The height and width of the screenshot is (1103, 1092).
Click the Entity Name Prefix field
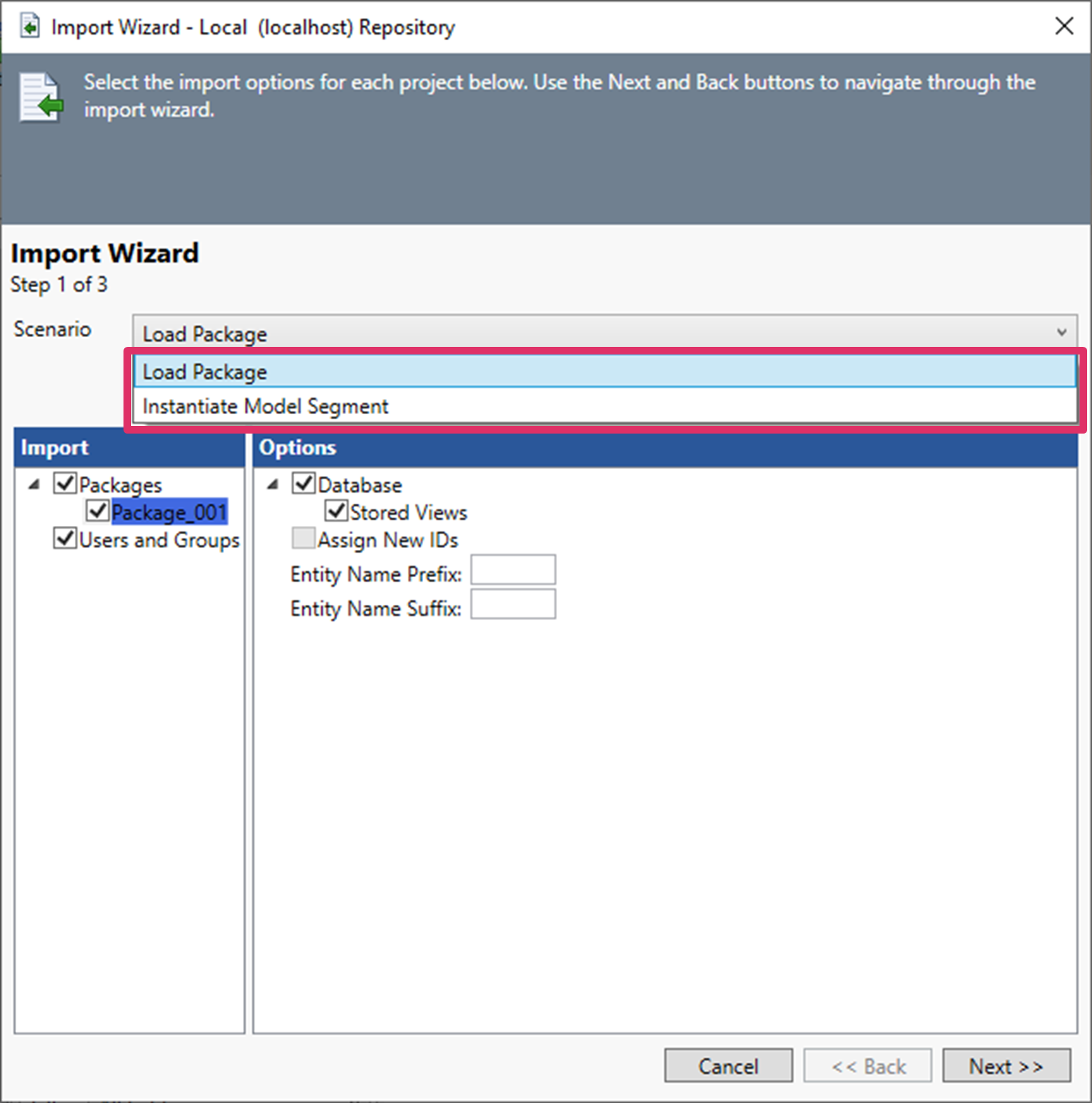point(513,570)
